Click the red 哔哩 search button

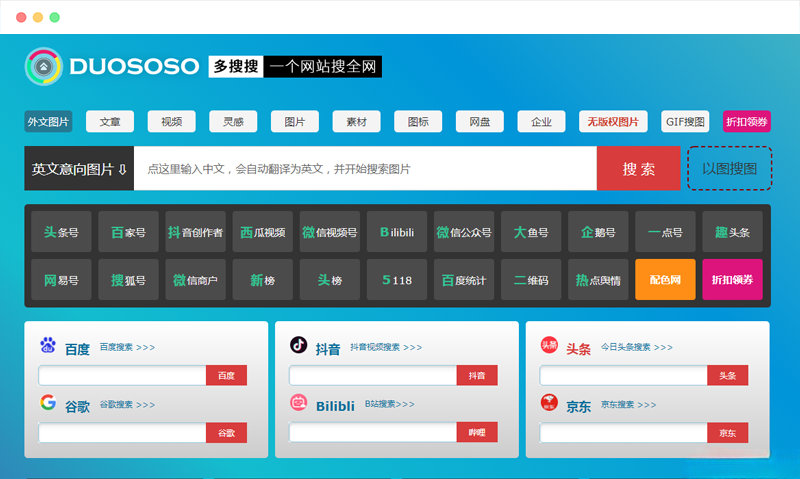point(477,432)
